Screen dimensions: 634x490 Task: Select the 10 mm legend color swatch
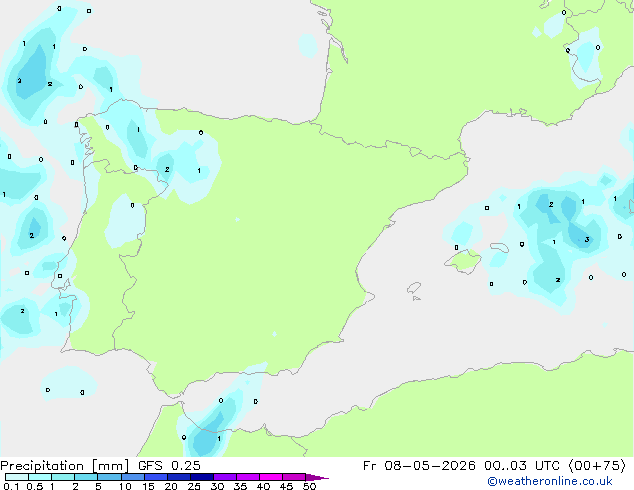(x=132, y=477)
